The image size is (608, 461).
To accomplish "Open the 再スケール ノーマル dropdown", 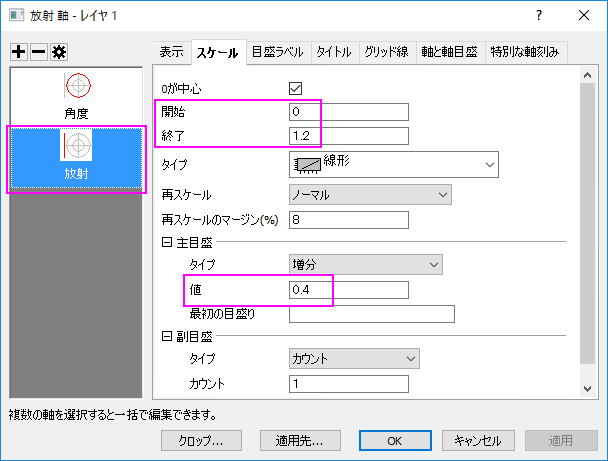I will pos(370,195).
